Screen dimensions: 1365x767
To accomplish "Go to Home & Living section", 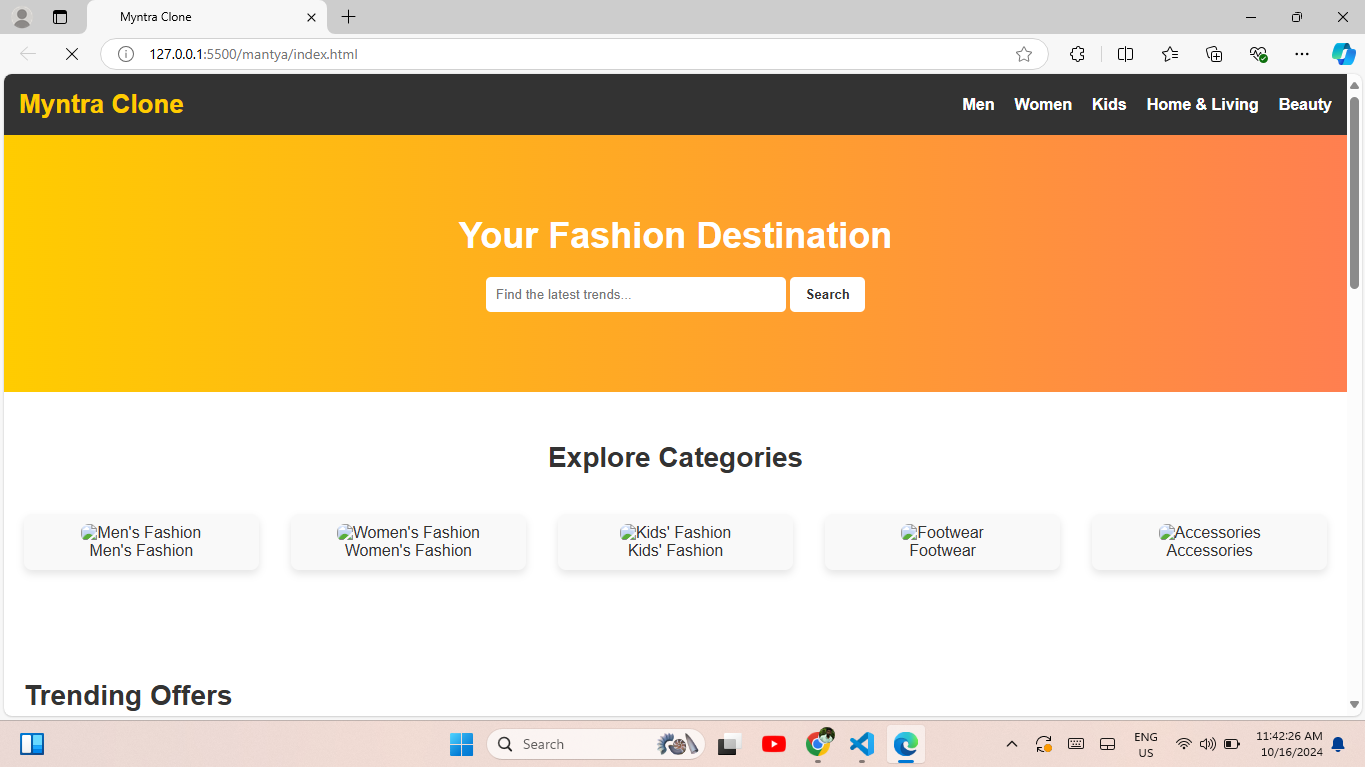I will [x=1202, y=104].
